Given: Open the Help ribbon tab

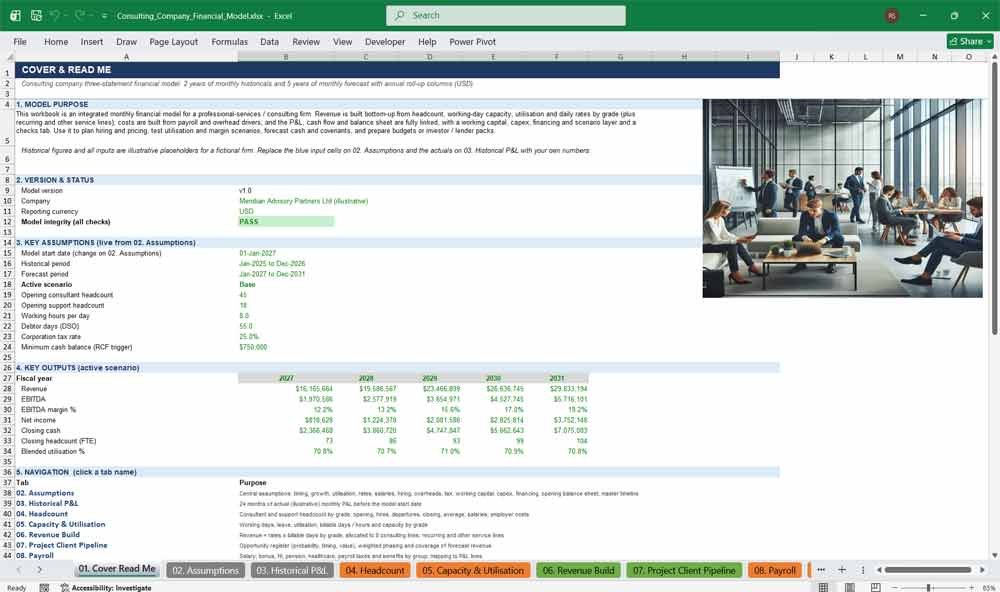Looking at the screenshot, I should [427, 41].
